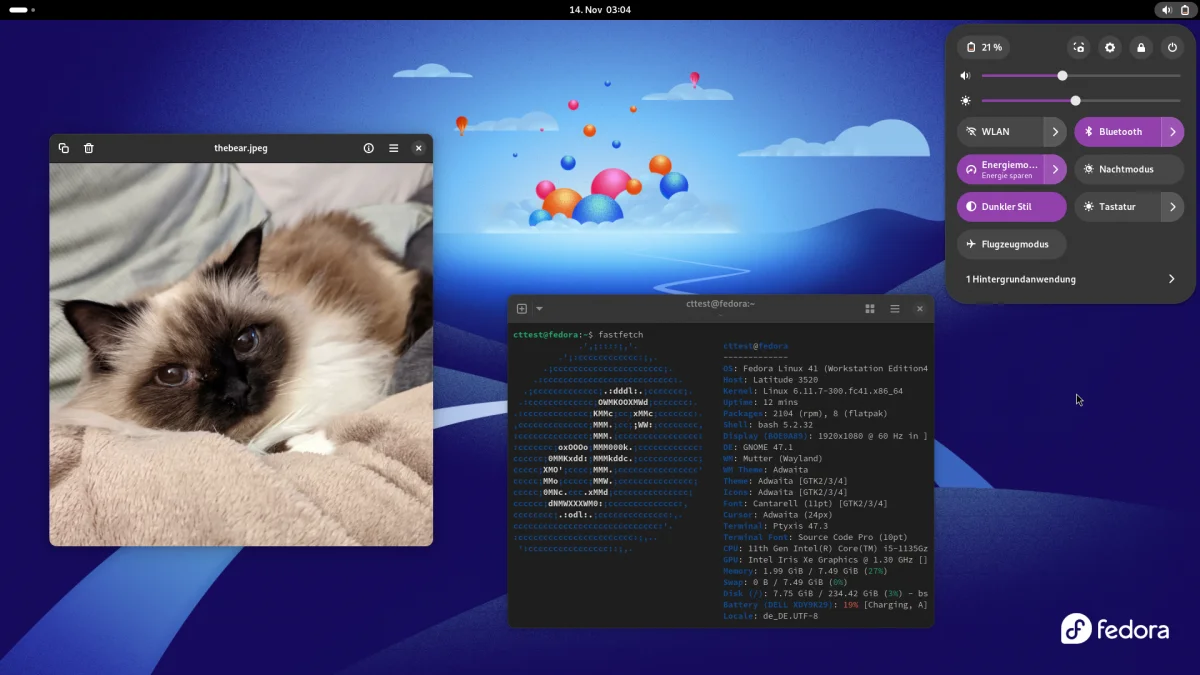Close the thebear.jpeg image viewer window
Viewport: 1200px width, 675px height.
[x=419, y=148]
